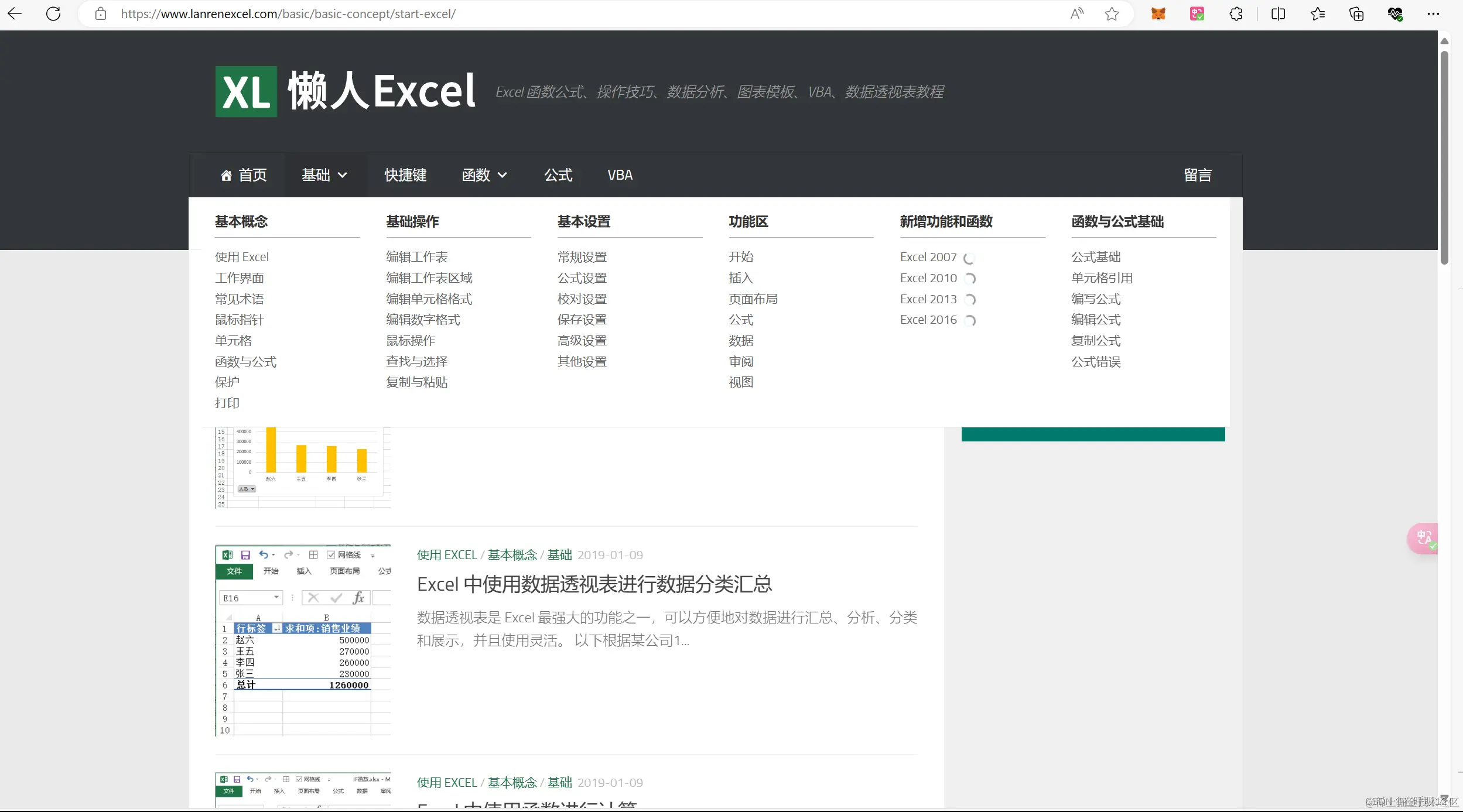Click pivot table article thumbnail
The width and height of the screenshot is (1463, 812).
click(x=303, y=640)
